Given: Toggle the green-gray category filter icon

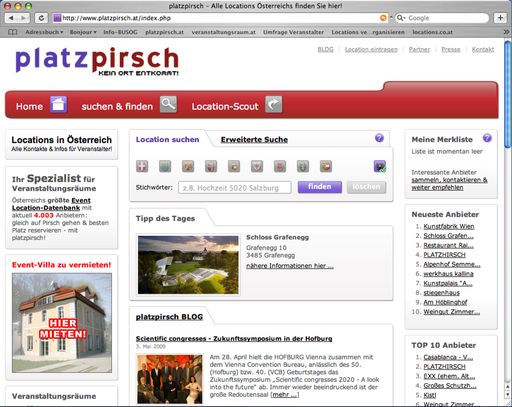Looking at the screenshot, I should click(303, 166).
